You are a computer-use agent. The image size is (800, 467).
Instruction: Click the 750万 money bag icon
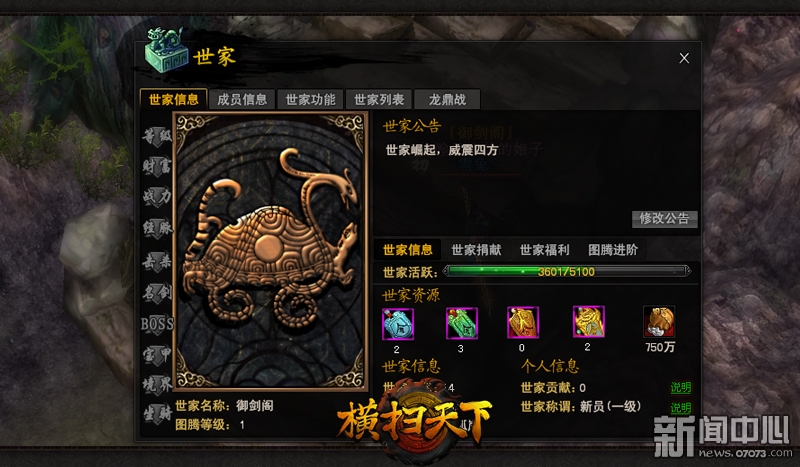coord(659,322)
